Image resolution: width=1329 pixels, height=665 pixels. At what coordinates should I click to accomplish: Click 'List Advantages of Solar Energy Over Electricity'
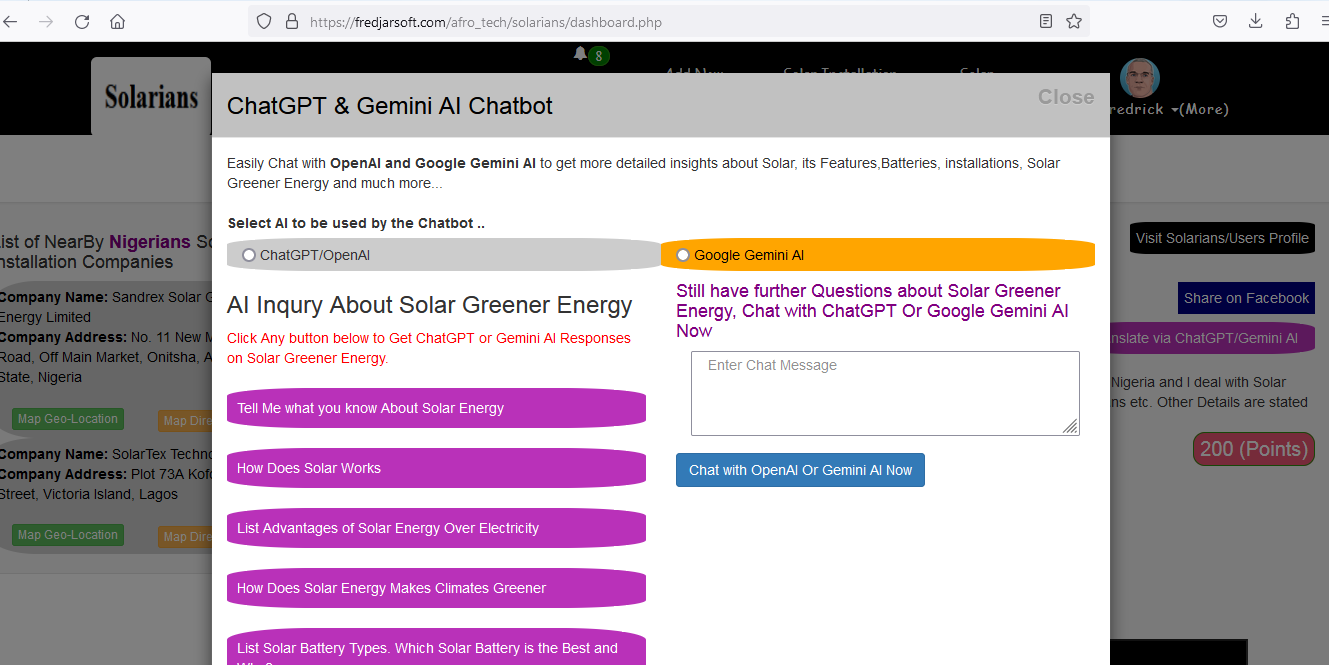(436, 528)
